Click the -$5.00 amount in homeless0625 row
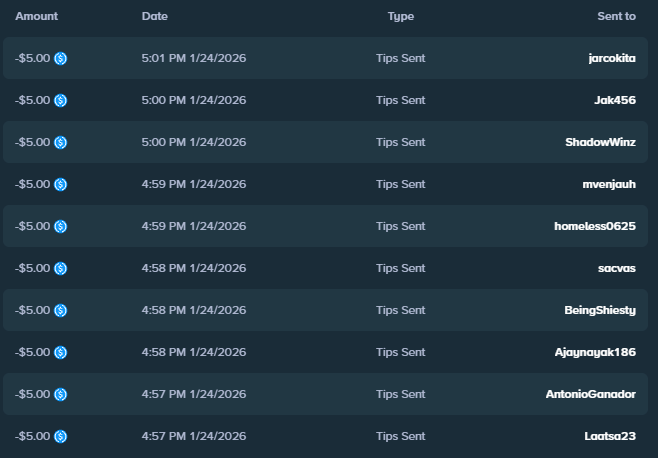Viewport: 658px width, 458px height. pos(32,226)
